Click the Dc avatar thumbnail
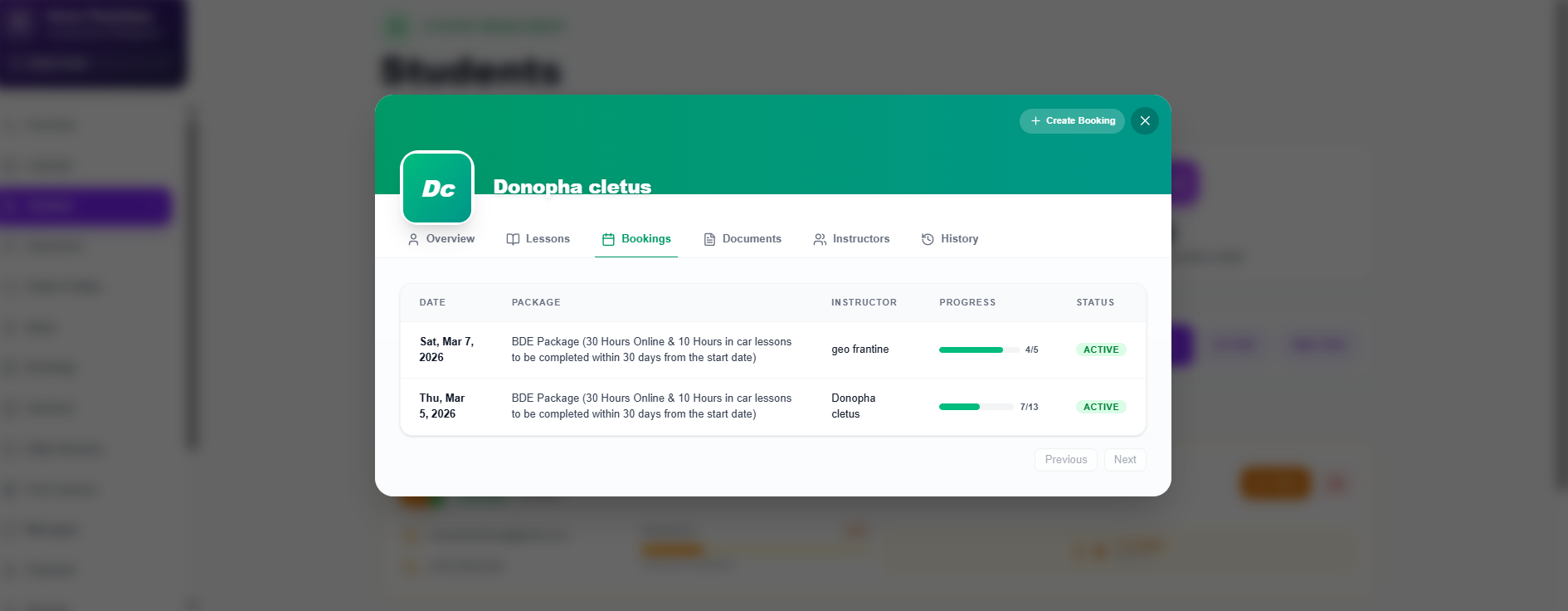This screenshot has width=1568, height=611. pos(437,188)
